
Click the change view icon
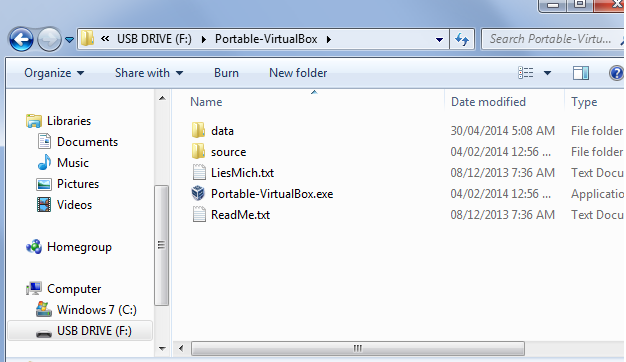pyautogui.click(x=525, y=73)
